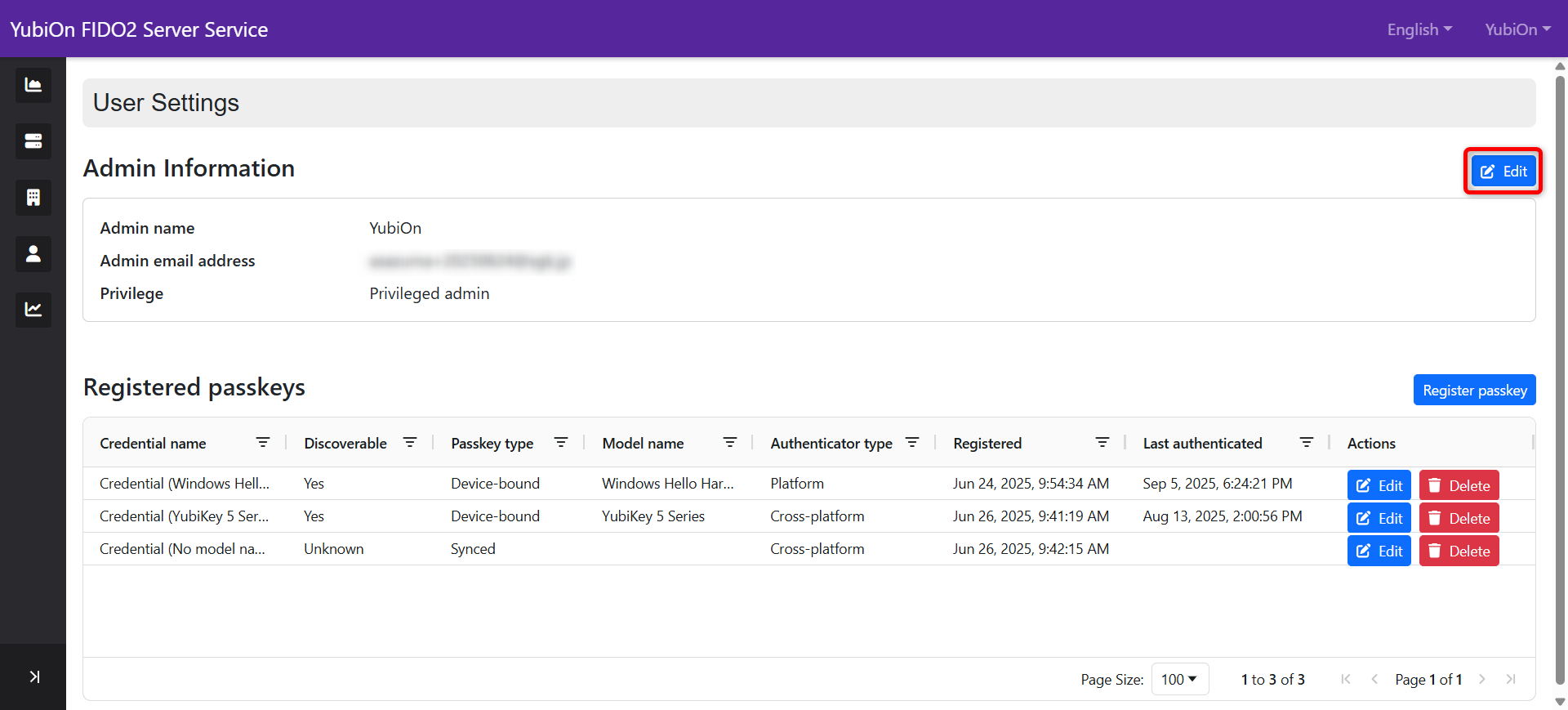Click the Platform authenticator type cell
Viewport: 1568px width, 710px height.
797,484
